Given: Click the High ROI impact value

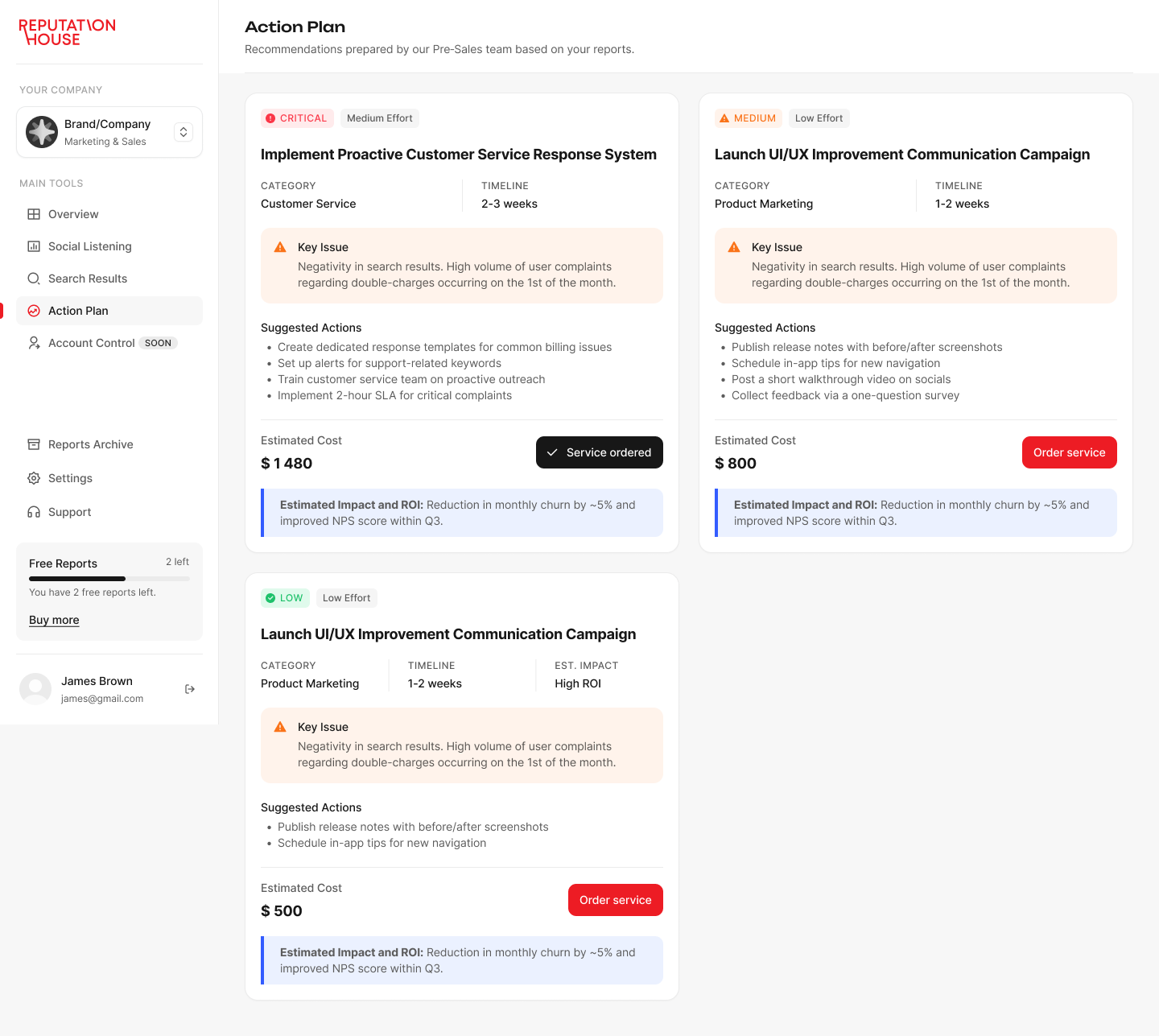Looking at the screenshot, I should pos(578,683).
